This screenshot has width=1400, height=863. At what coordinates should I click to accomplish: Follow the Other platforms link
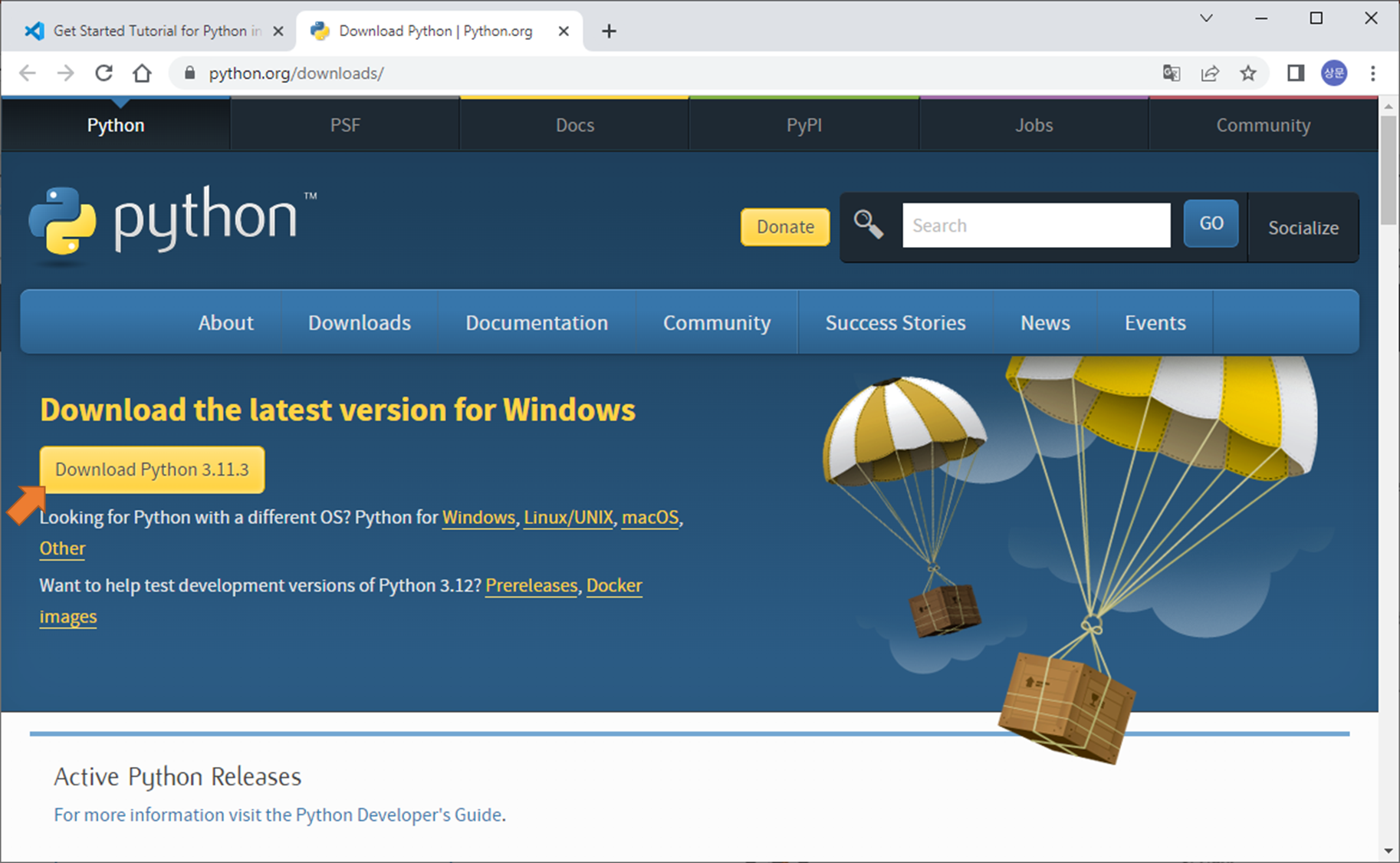click(63, 548)
